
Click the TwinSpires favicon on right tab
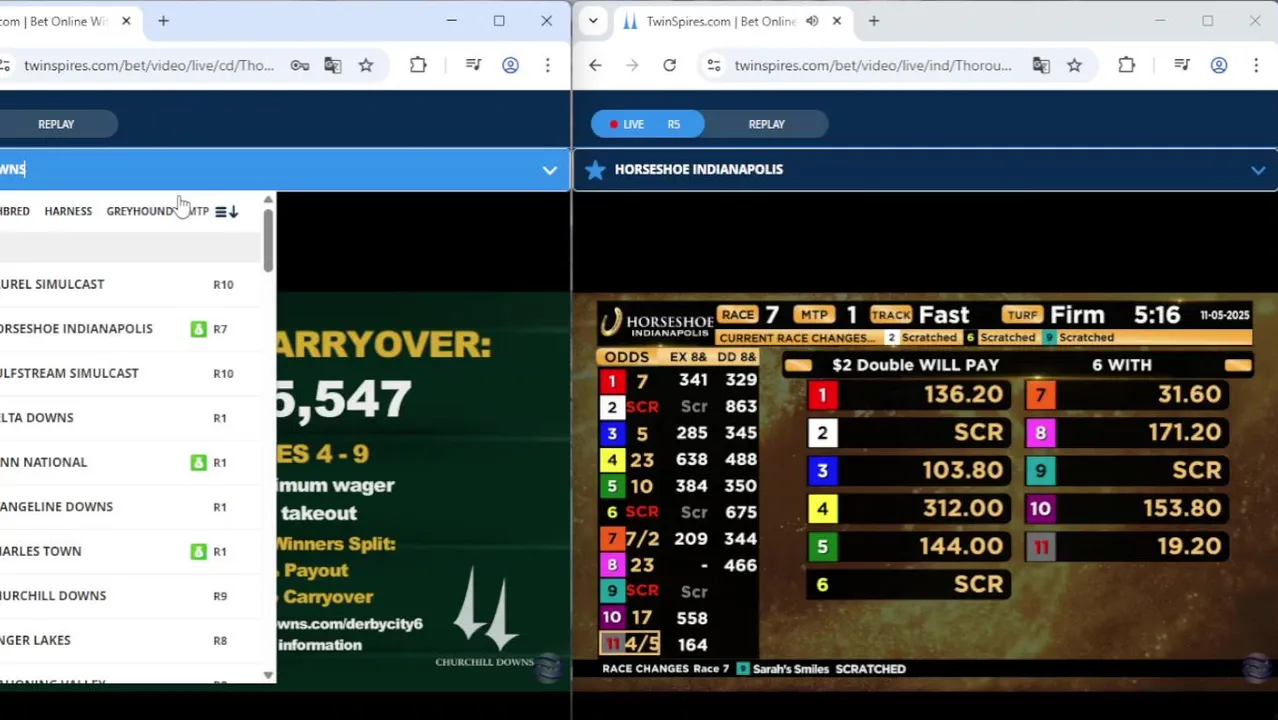(630, 21)
